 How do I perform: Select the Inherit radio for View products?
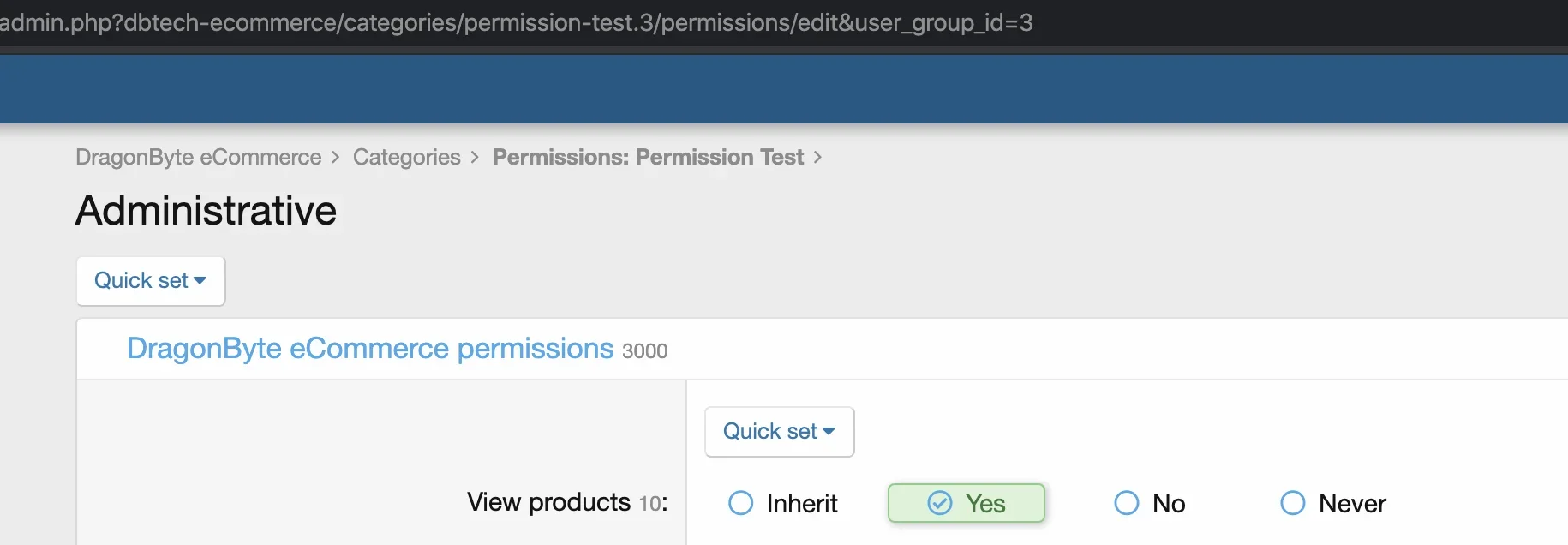[782, 503]
